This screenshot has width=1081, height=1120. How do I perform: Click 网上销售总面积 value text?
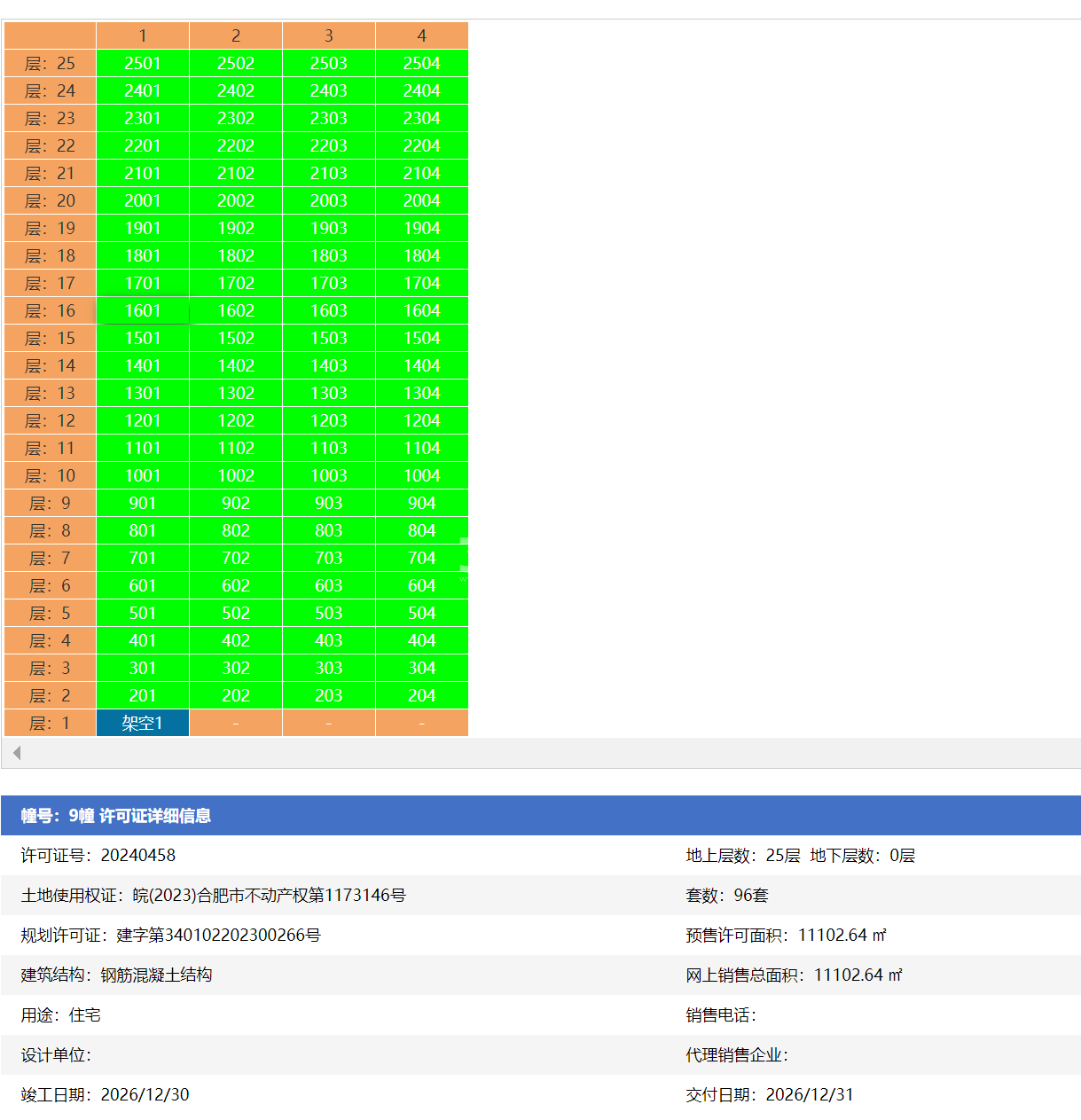[x=858, y=975]
